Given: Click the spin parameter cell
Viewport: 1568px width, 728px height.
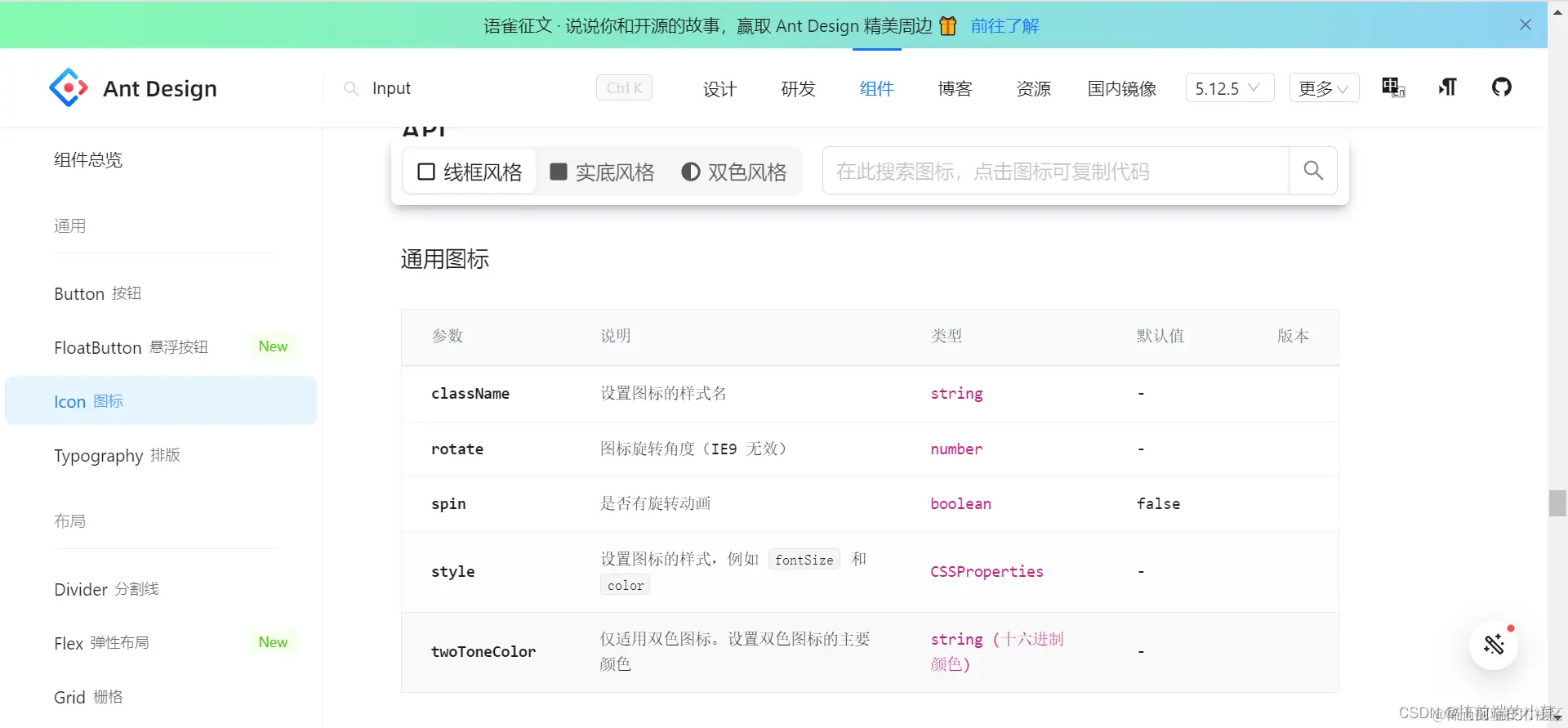Looking at the screenshot, I should [x=448, y=504].
